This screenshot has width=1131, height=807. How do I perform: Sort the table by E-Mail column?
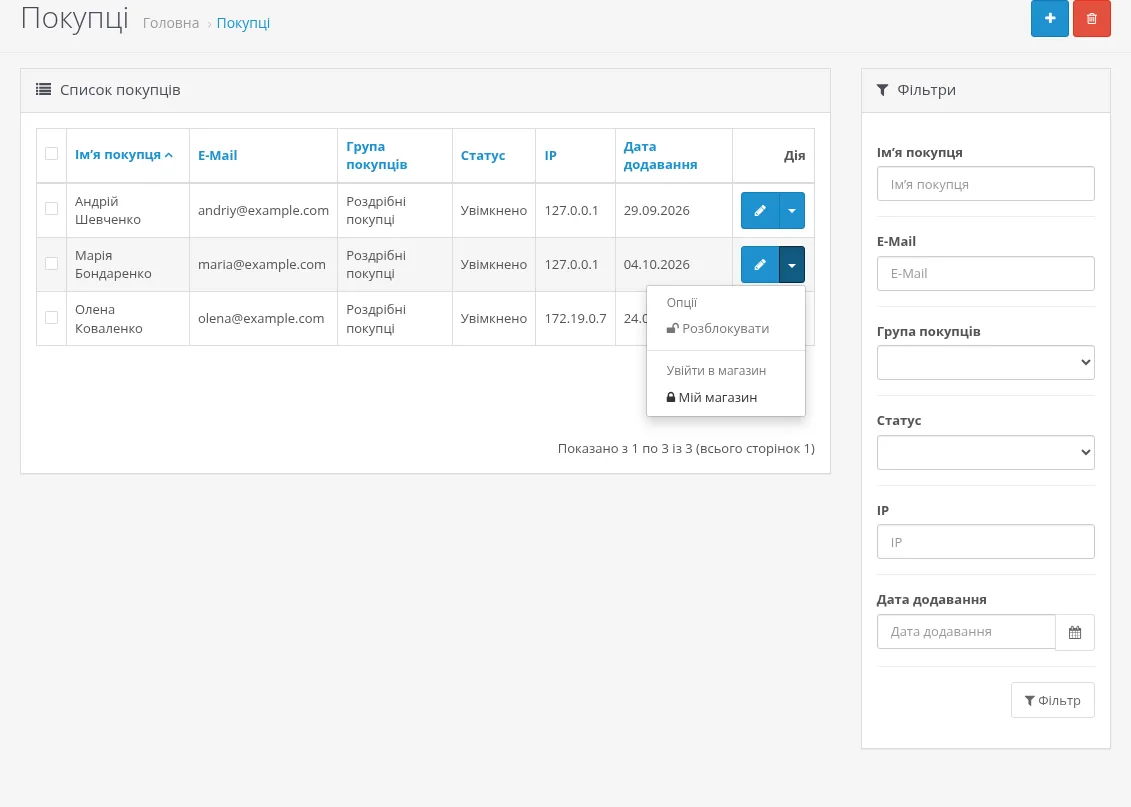217,155
